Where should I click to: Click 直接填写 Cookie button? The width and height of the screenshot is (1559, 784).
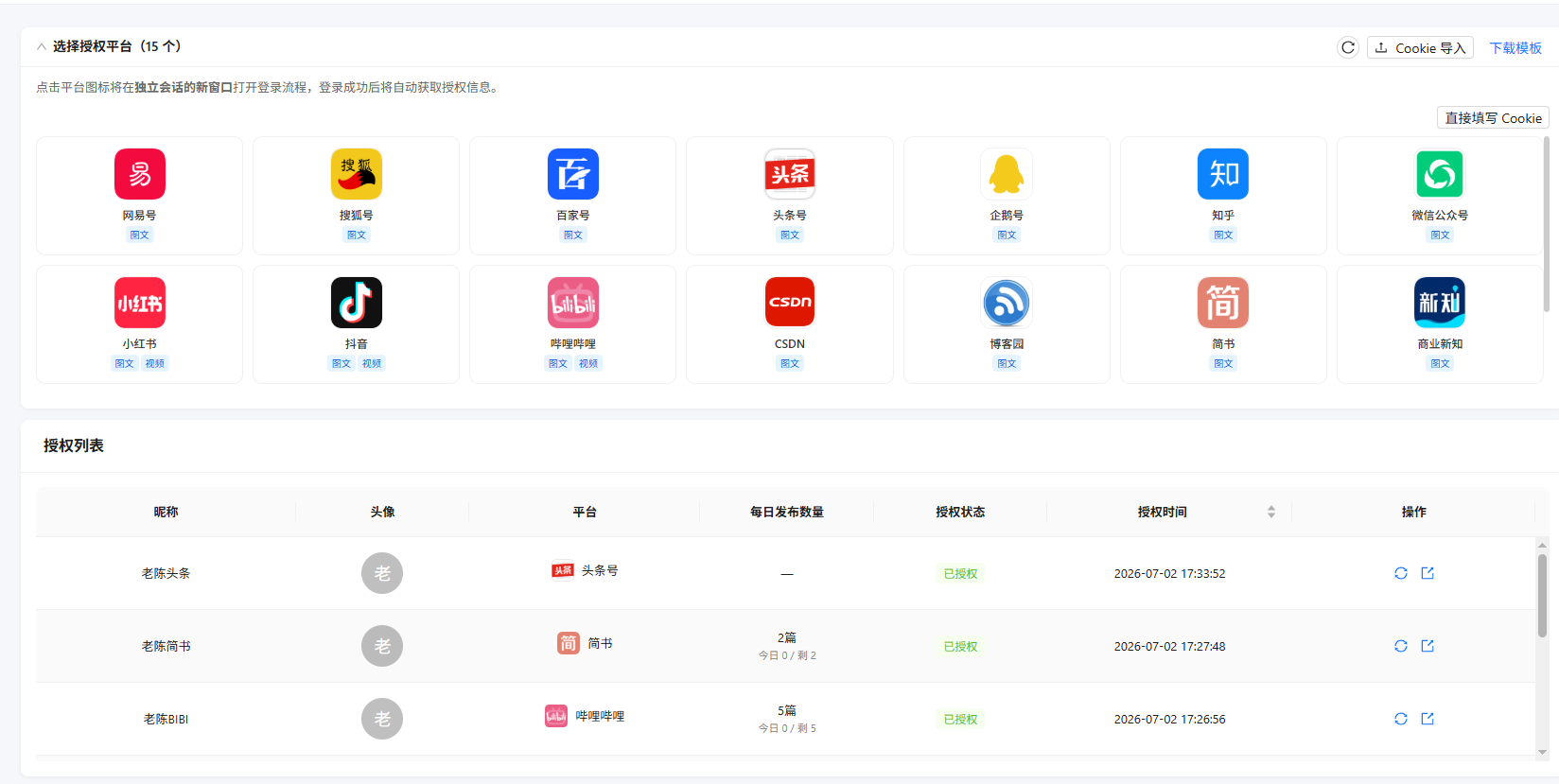point(1493,117)
